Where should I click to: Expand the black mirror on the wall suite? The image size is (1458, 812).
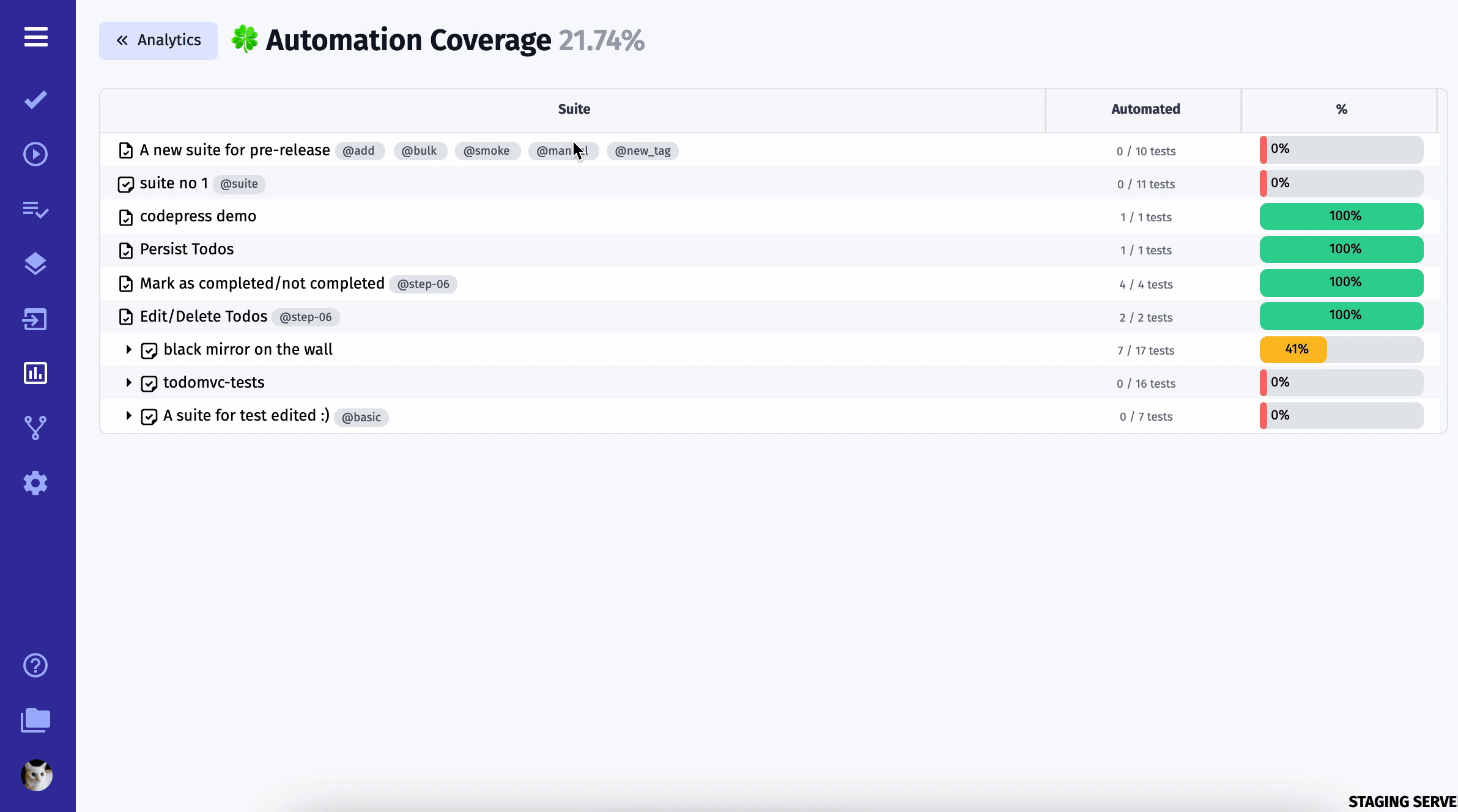[128, 349]
